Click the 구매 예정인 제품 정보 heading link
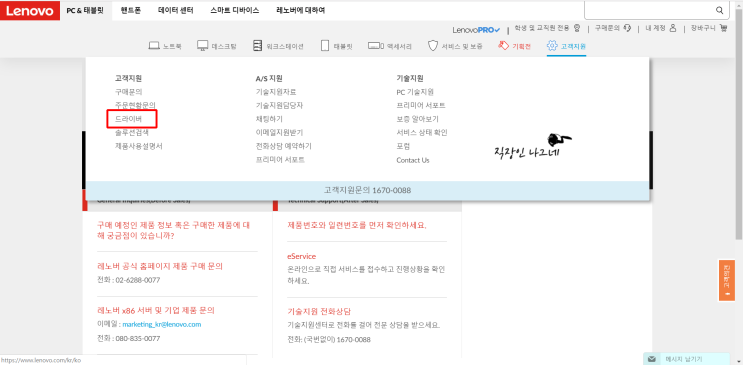Viewport: 743px width, 365px height. pos(173,230)
